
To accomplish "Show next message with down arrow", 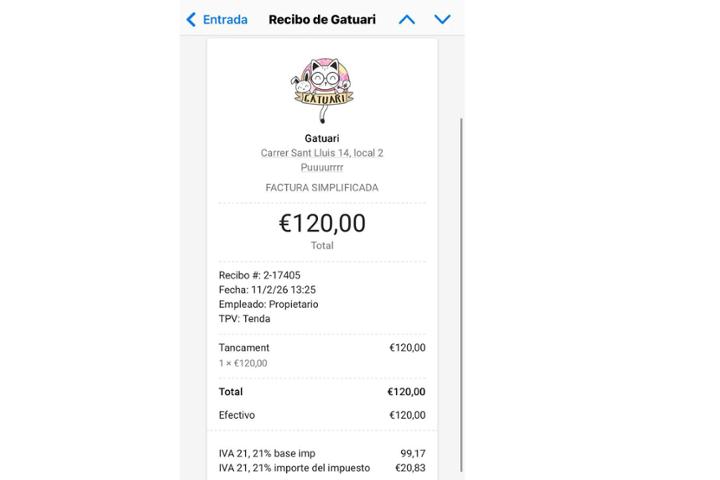I will coord(443,19).
